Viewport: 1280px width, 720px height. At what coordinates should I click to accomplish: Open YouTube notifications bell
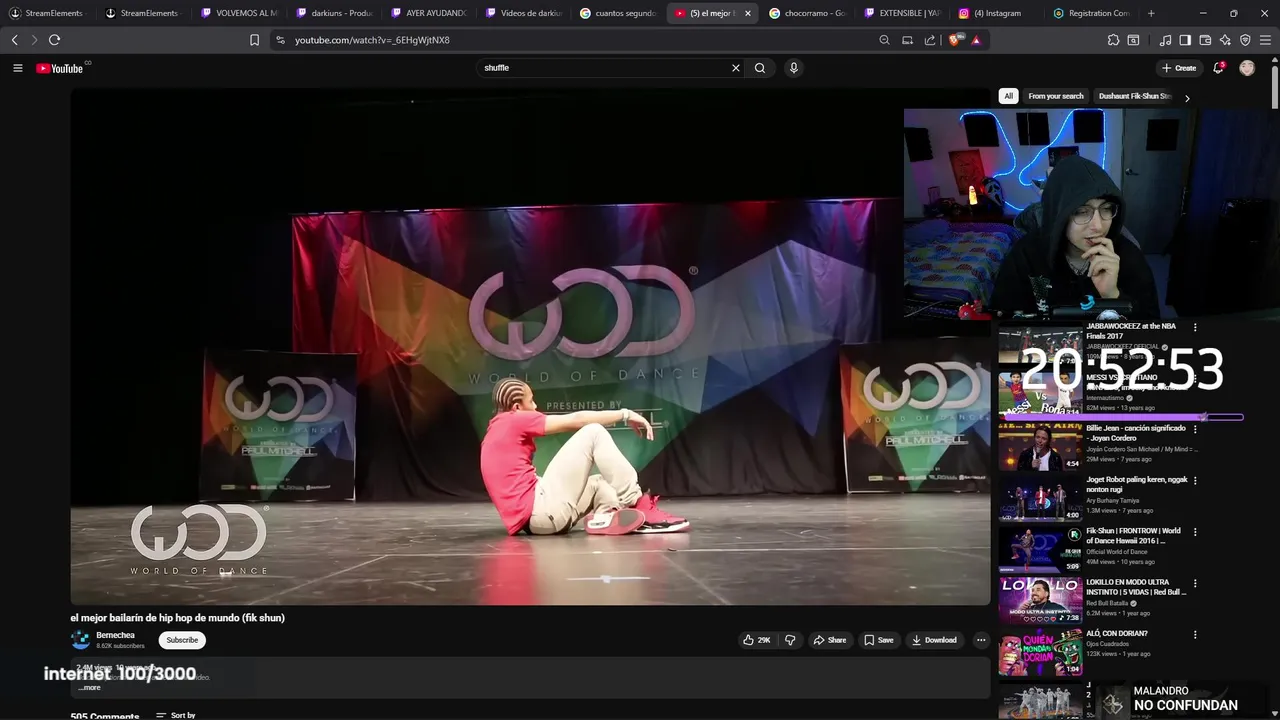(1218, 68)
